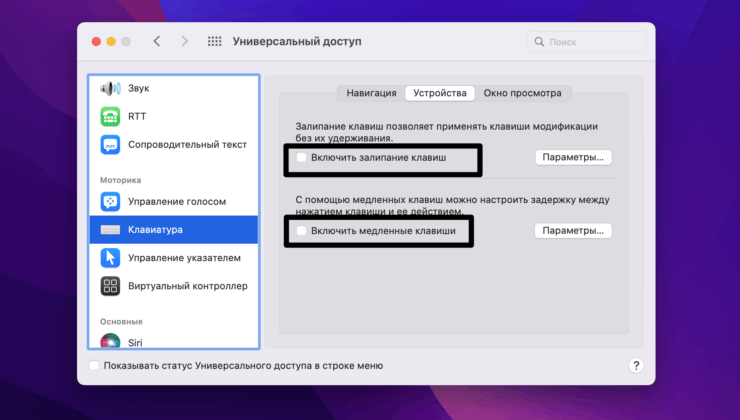This screenshot has height=420, width=740.
Task: Open help with the question mark button
Action: (636, 366)
